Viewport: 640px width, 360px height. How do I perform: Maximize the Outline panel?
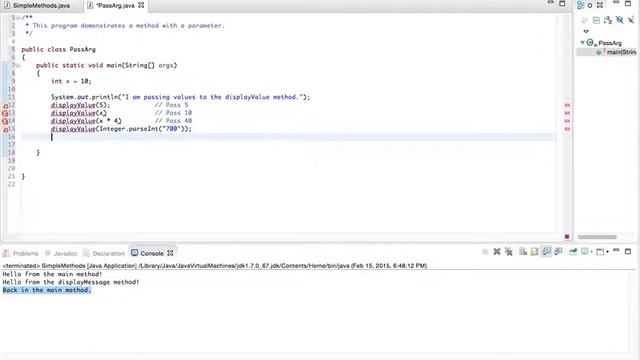628,4
